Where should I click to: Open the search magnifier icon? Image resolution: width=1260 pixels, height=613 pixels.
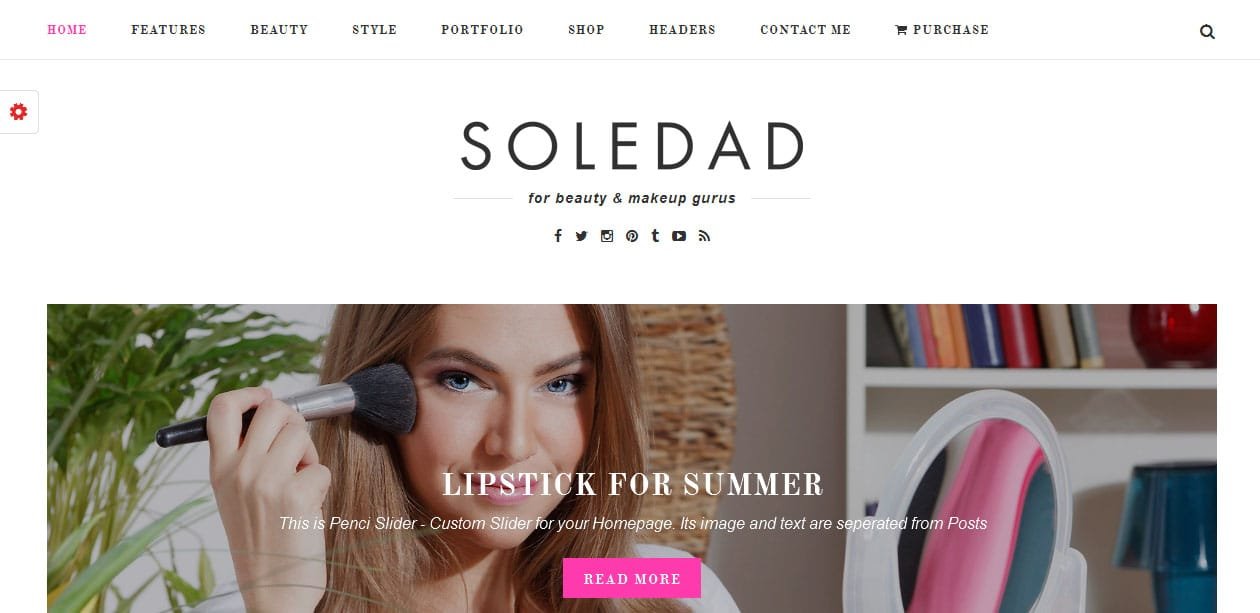[x=1207, y=31]
